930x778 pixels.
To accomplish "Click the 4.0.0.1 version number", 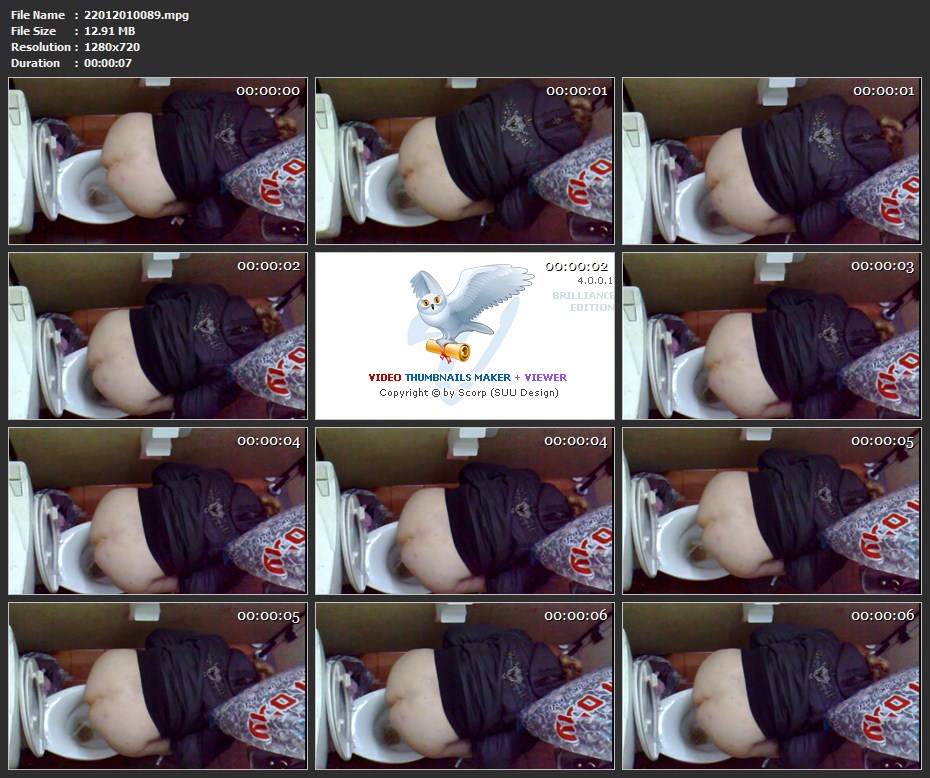I will click(593, 282).
